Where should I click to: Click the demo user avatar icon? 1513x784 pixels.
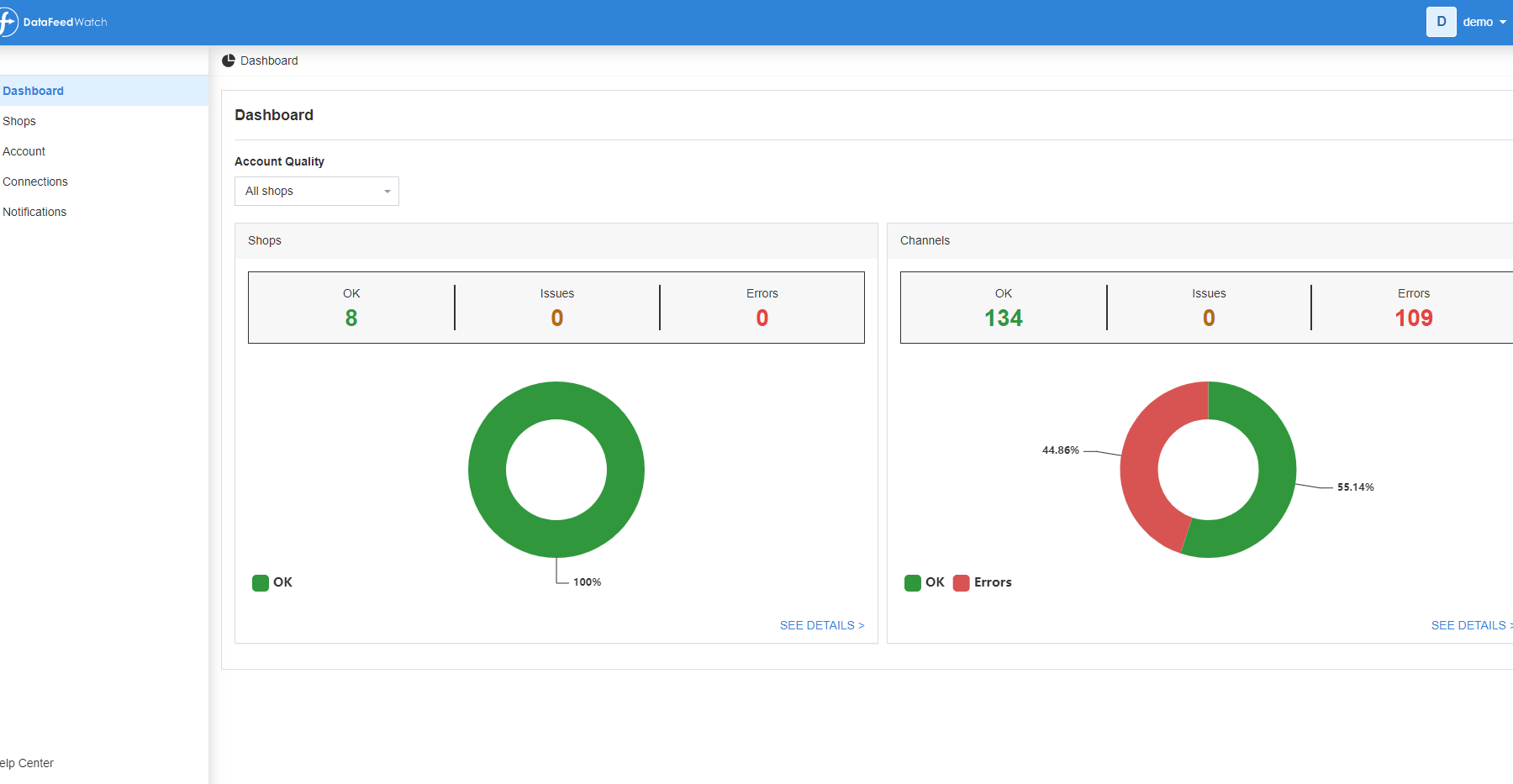(x=1441, y=22)
